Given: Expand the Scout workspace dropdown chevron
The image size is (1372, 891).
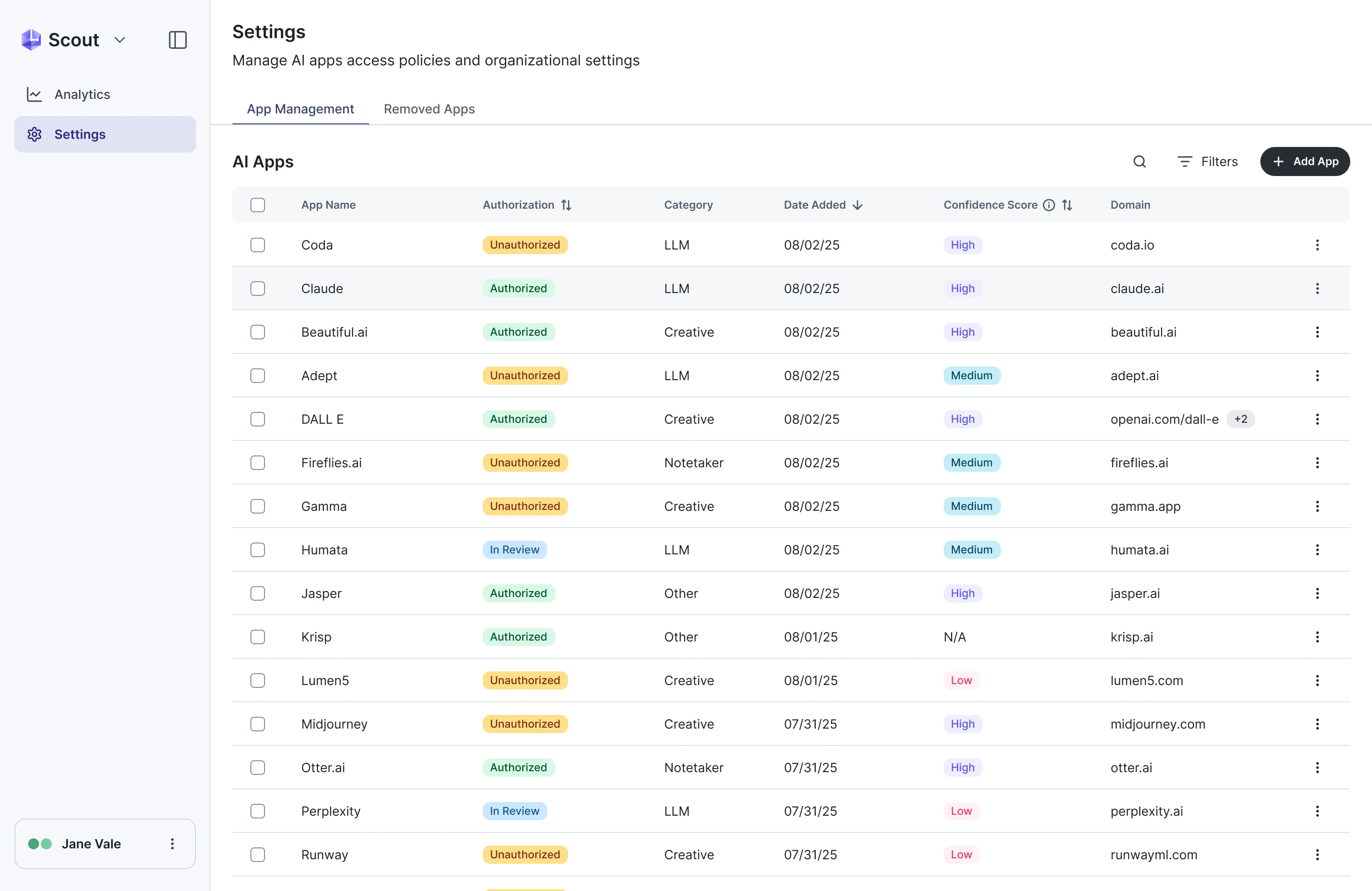Looking at the screenshot, I should click(x=120, y=40).
